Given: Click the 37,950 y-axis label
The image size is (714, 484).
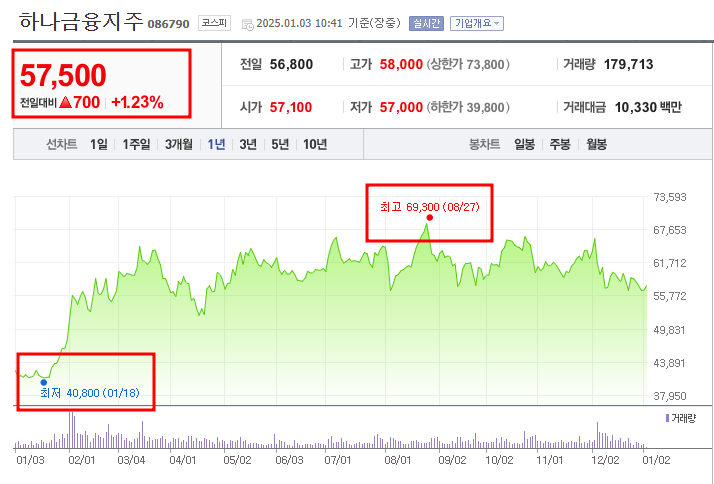Looking at the screenshot, I should click(x=669, y=396).
